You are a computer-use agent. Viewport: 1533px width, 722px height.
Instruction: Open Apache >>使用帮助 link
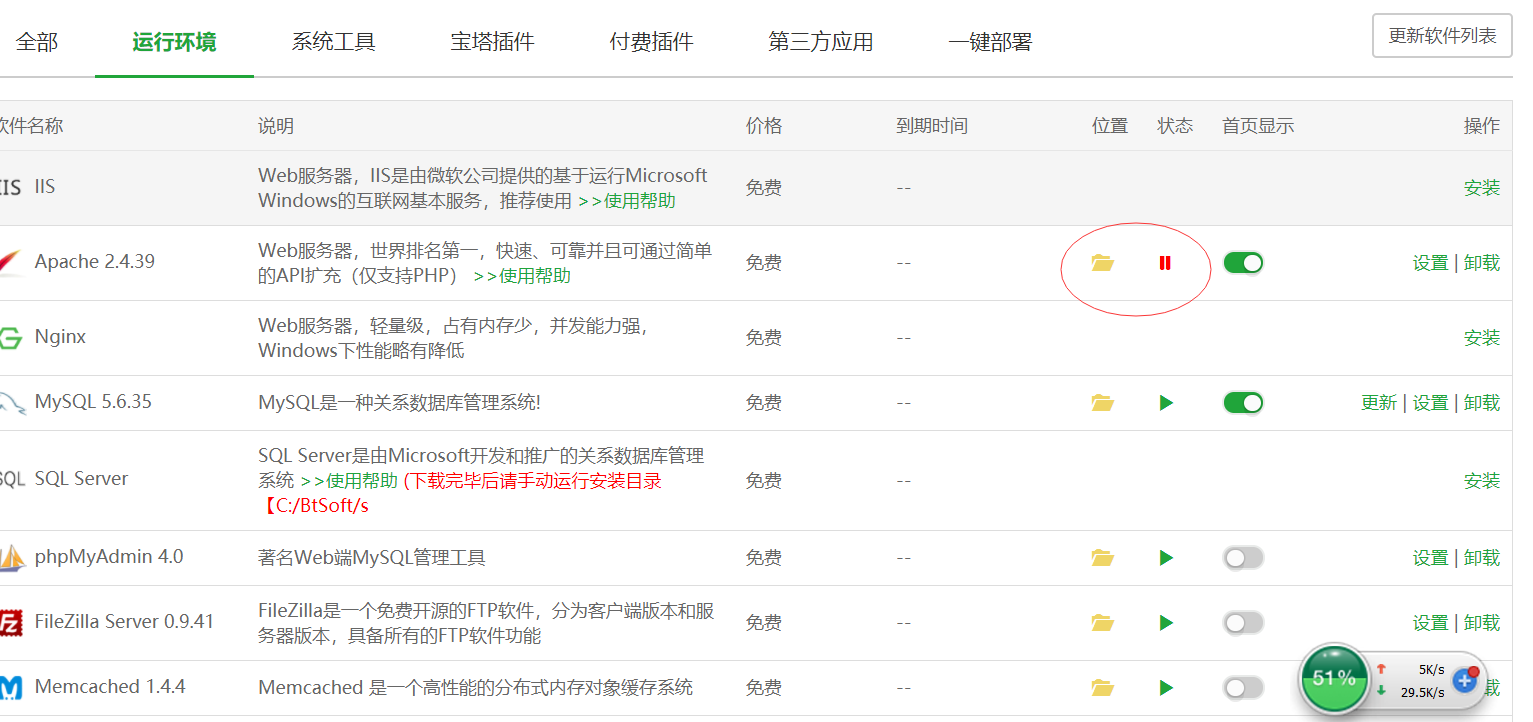coord(522,276)
